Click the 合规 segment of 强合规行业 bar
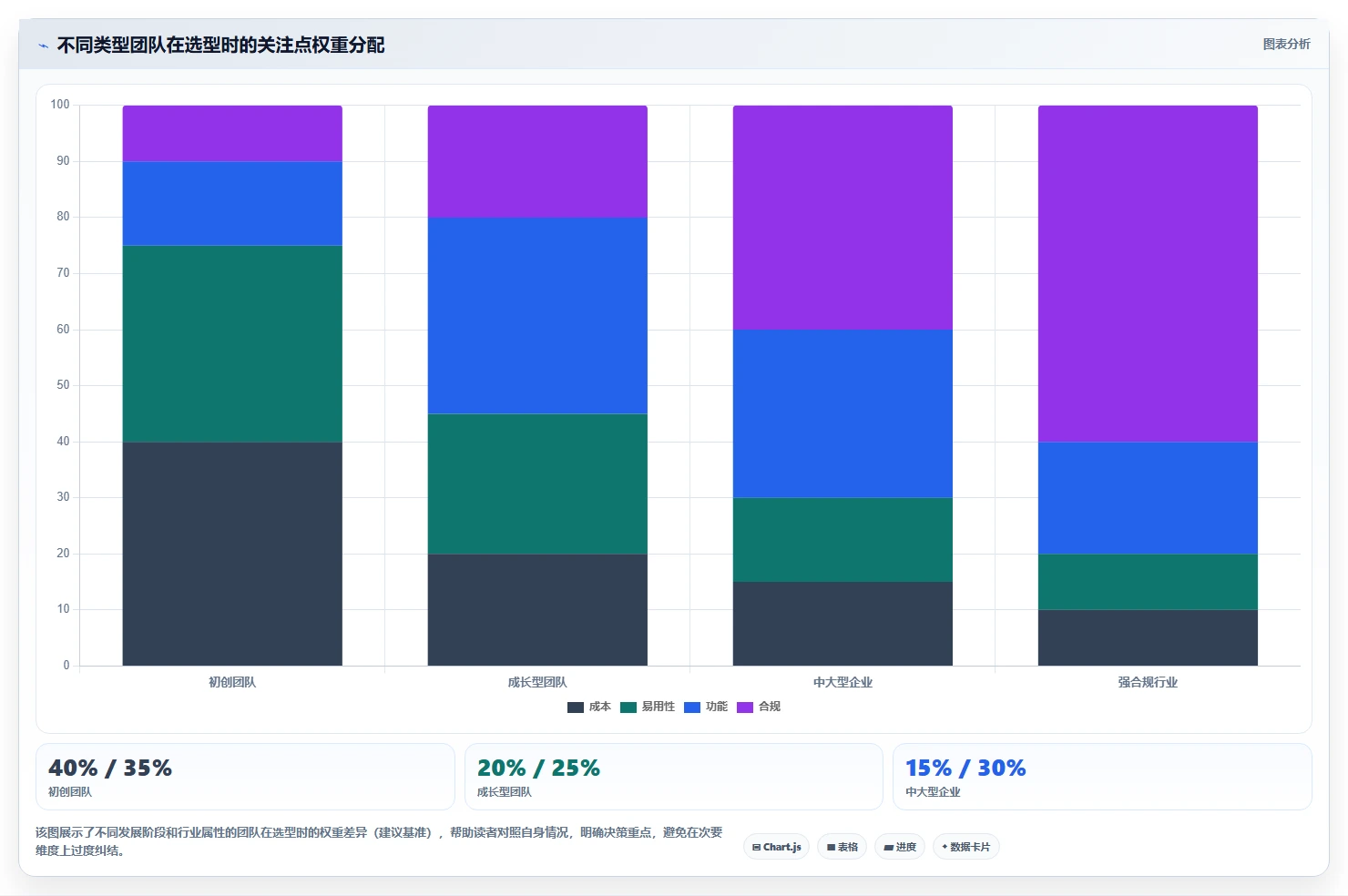The width and height of the screenshot is (1348, 896). coord(1148,273)
